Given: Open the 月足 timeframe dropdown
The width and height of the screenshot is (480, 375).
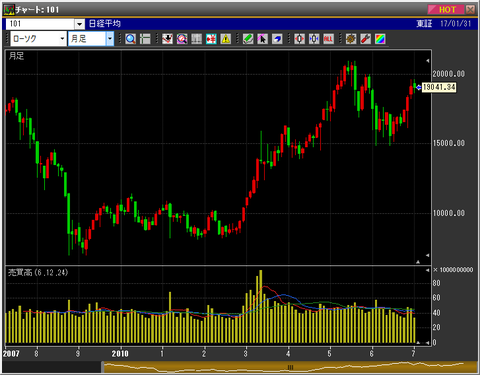Looking at the screenshot, I should (x=110, y=39).
